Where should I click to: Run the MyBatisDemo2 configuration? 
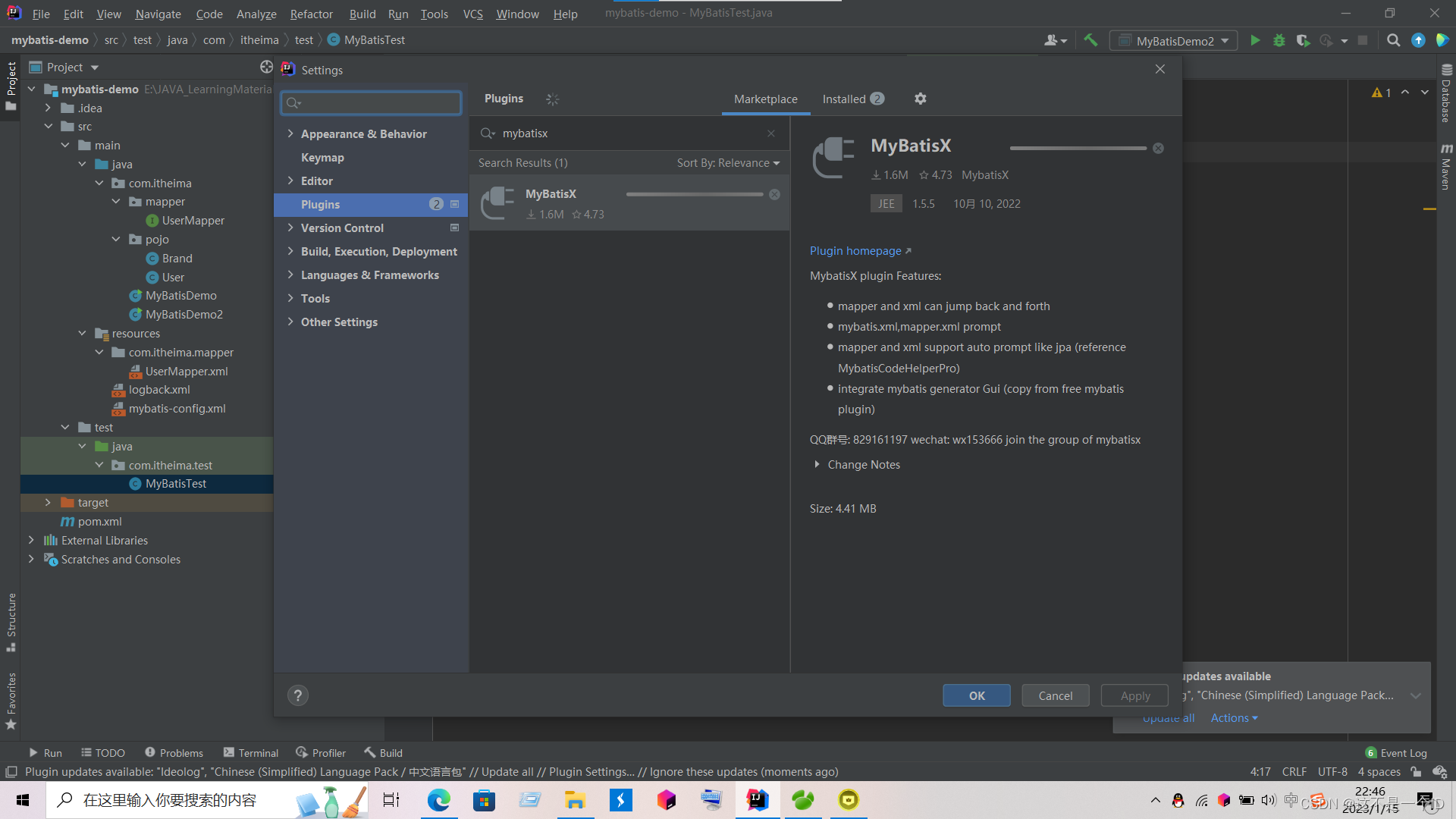(x=1255, y=40)
